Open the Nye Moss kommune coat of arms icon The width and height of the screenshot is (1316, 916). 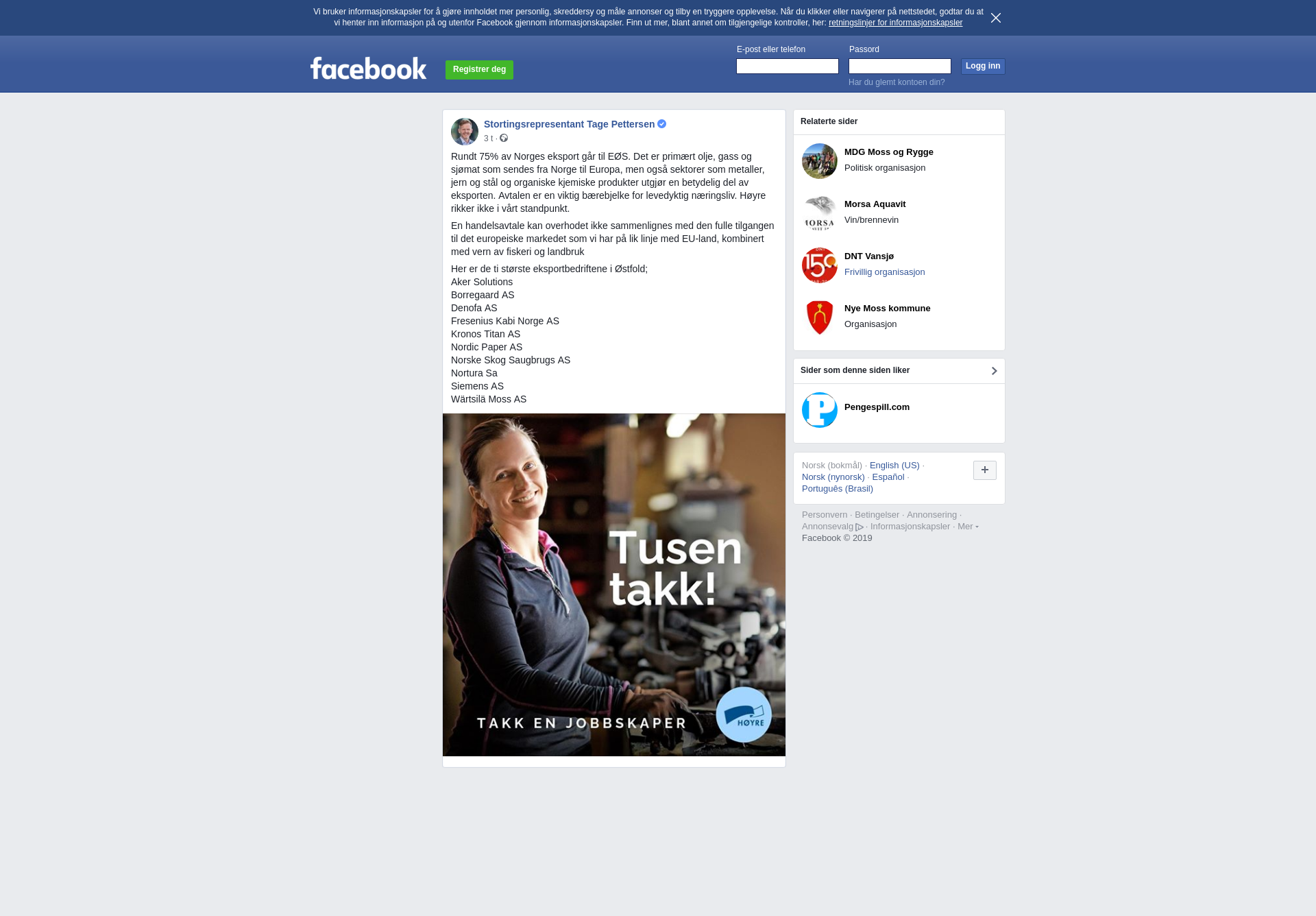tap(820, 317)
